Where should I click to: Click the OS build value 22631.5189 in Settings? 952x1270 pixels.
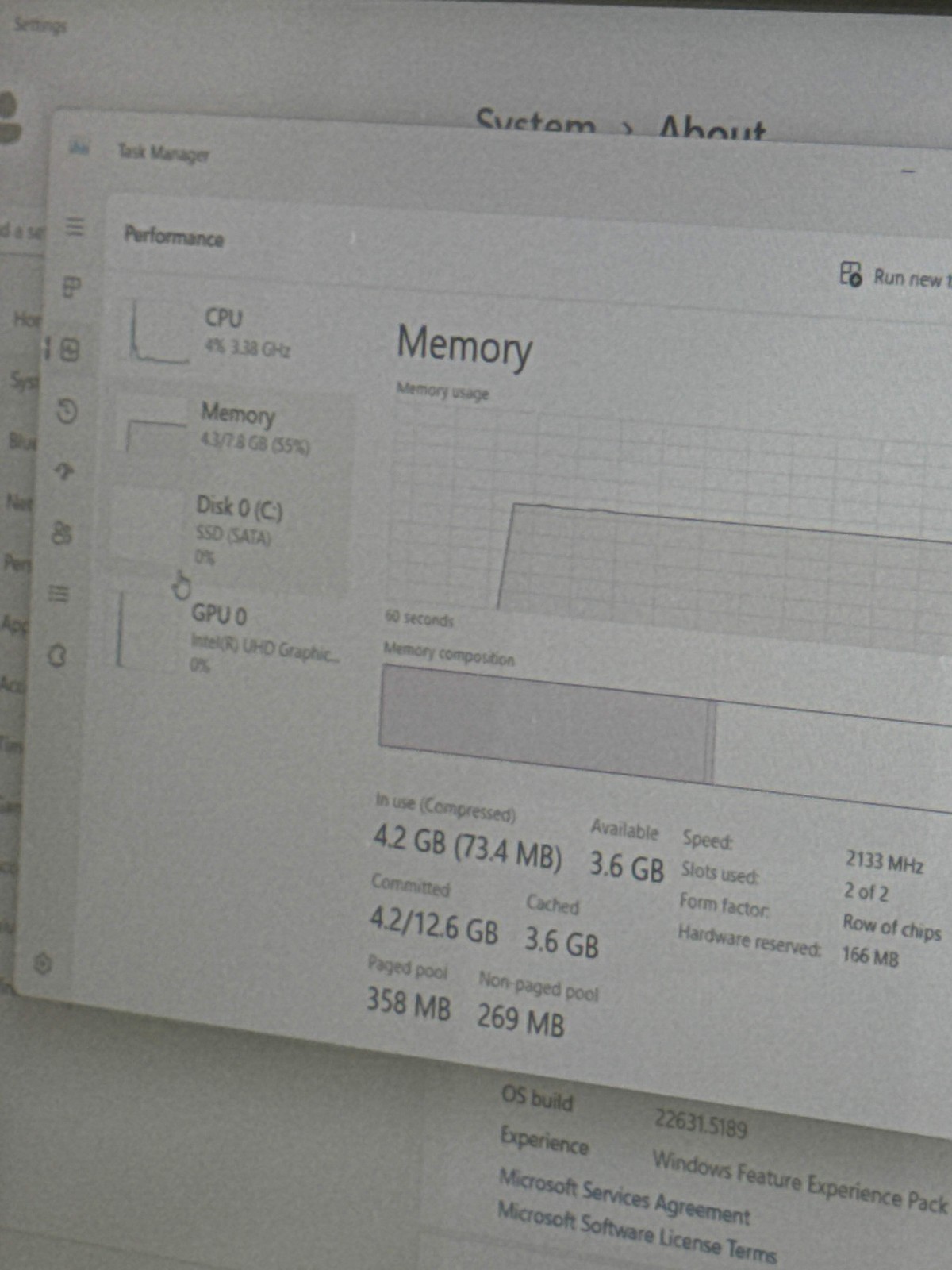click(700, 1122)
